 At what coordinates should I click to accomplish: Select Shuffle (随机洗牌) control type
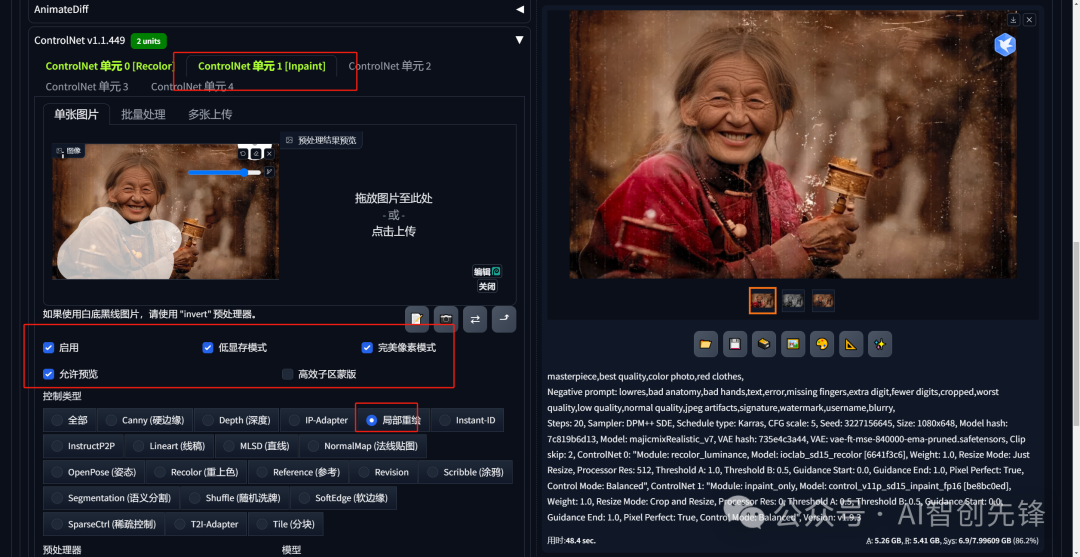coord(235,498)
